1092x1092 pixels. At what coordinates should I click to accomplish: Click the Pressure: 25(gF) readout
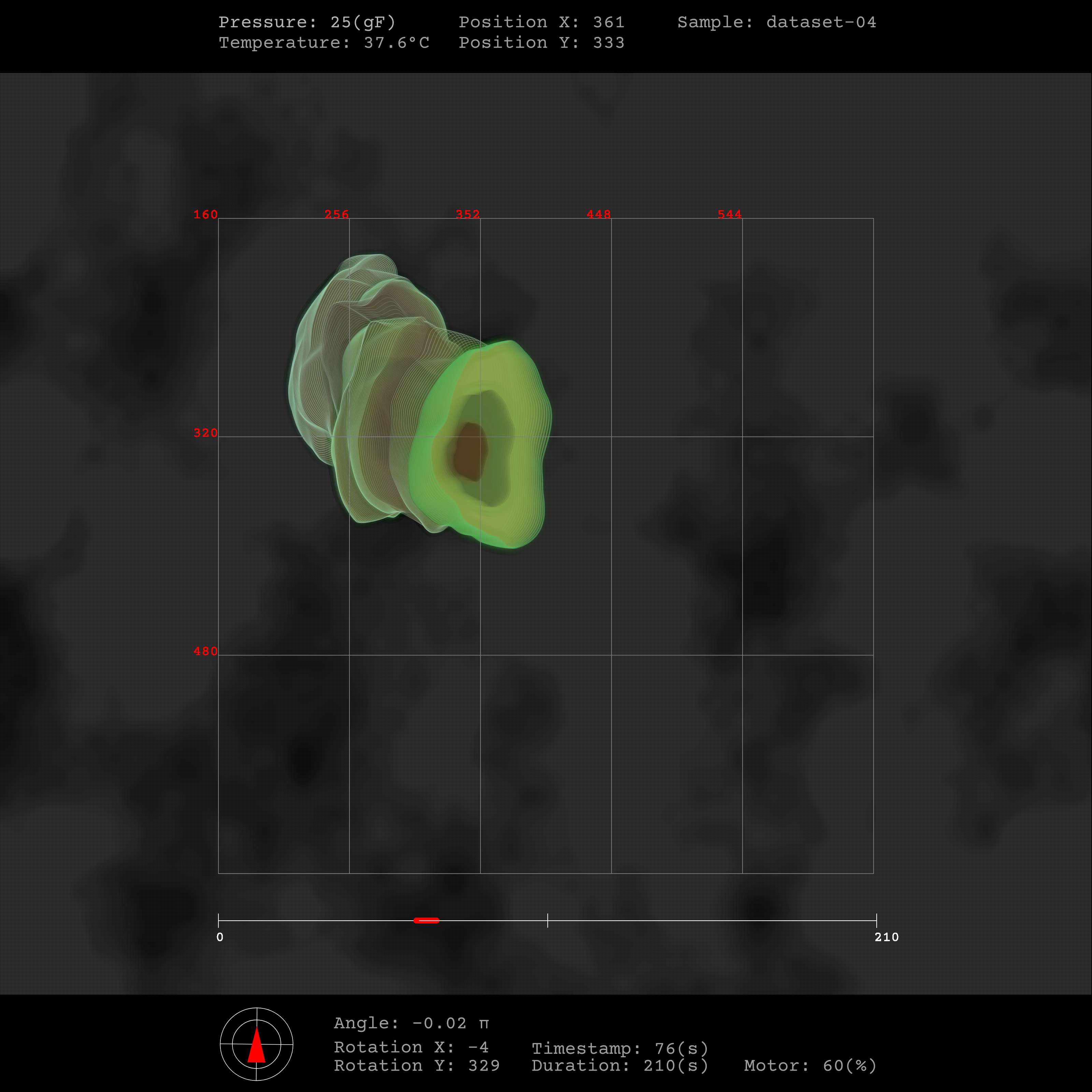pyautogui.click(x=307, y=22)
